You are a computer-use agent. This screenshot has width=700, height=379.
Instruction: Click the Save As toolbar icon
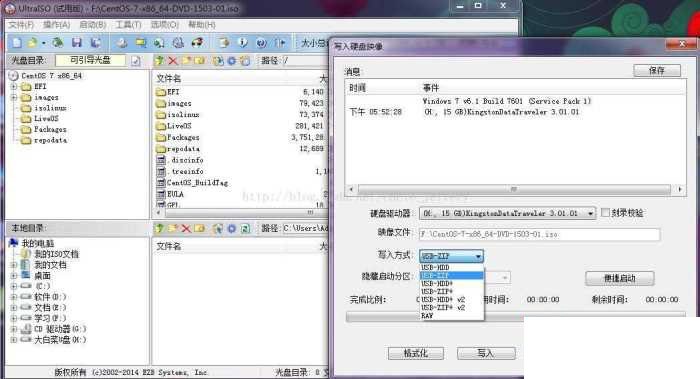(x=95, y=43)
